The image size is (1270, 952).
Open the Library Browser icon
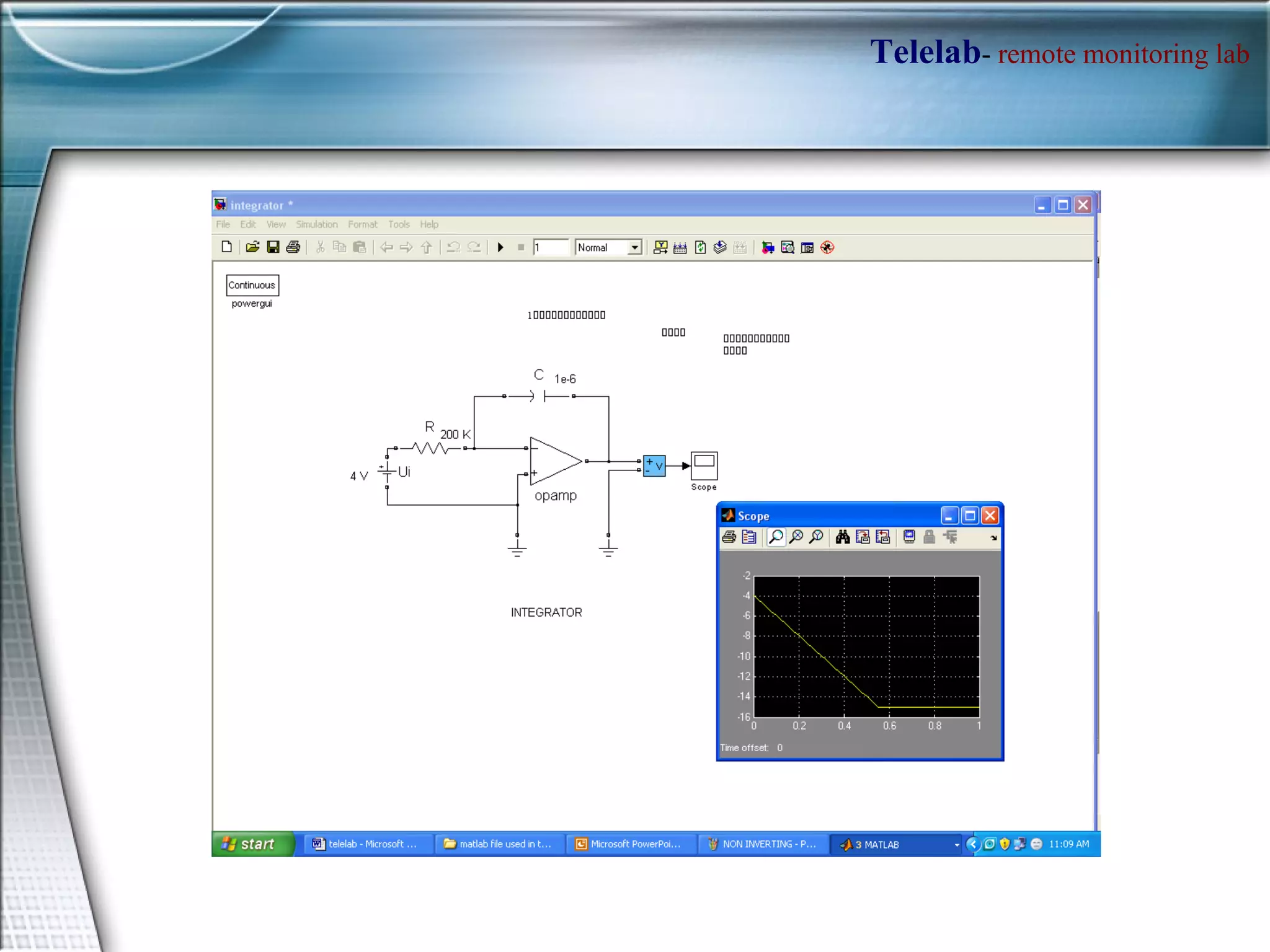pos(768,247)
